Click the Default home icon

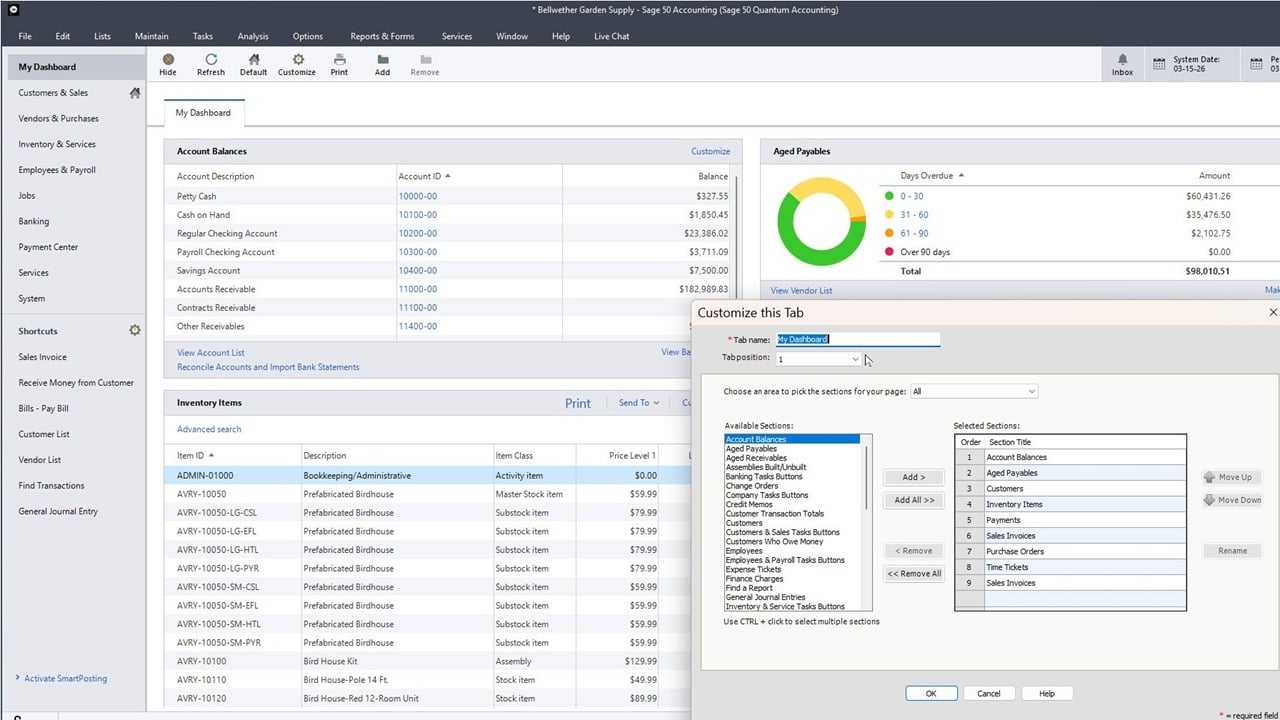click(254, 60)
